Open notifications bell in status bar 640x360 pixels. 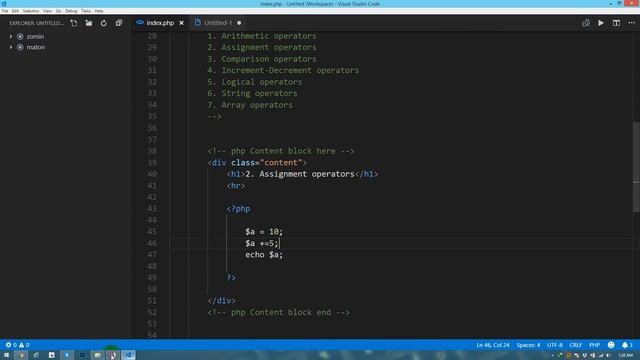(625, 345)
